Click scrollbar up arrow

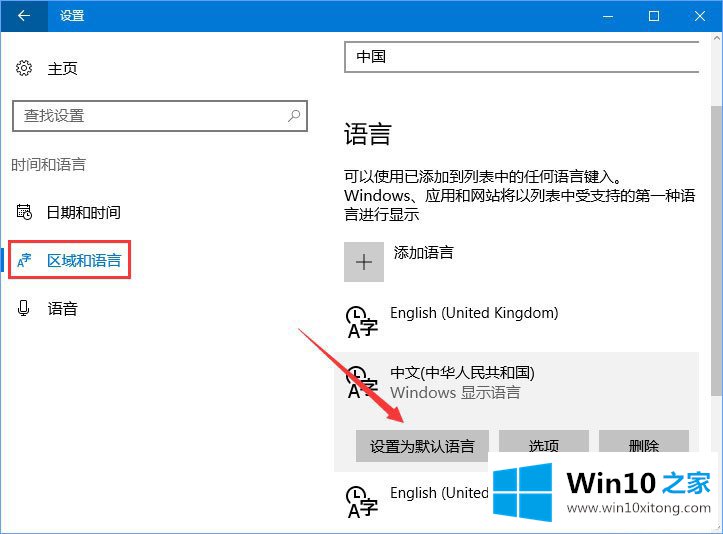[717, 39]
